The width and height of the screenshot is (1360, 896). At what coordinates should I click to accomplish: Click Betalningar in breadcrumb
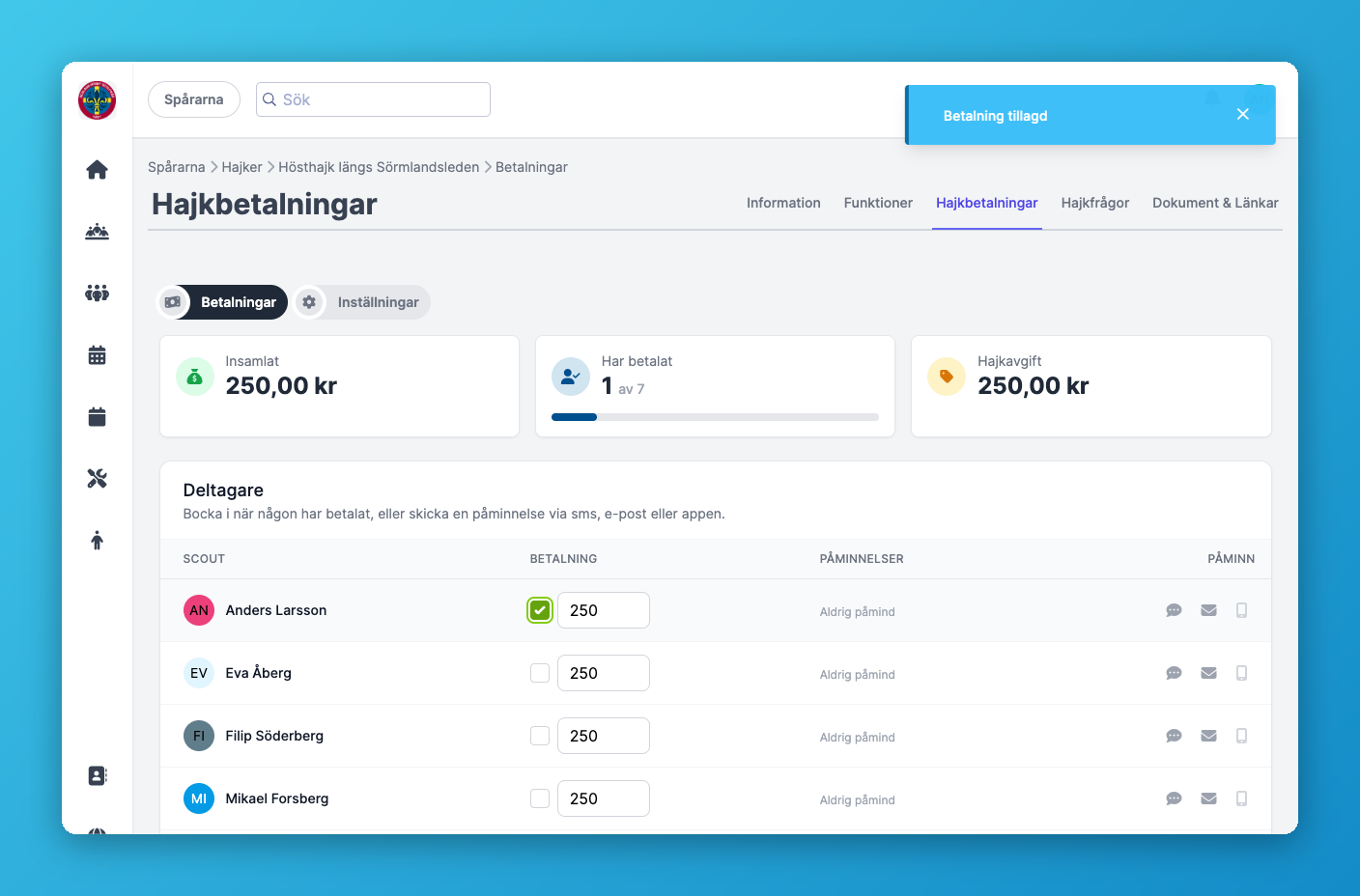531,167
